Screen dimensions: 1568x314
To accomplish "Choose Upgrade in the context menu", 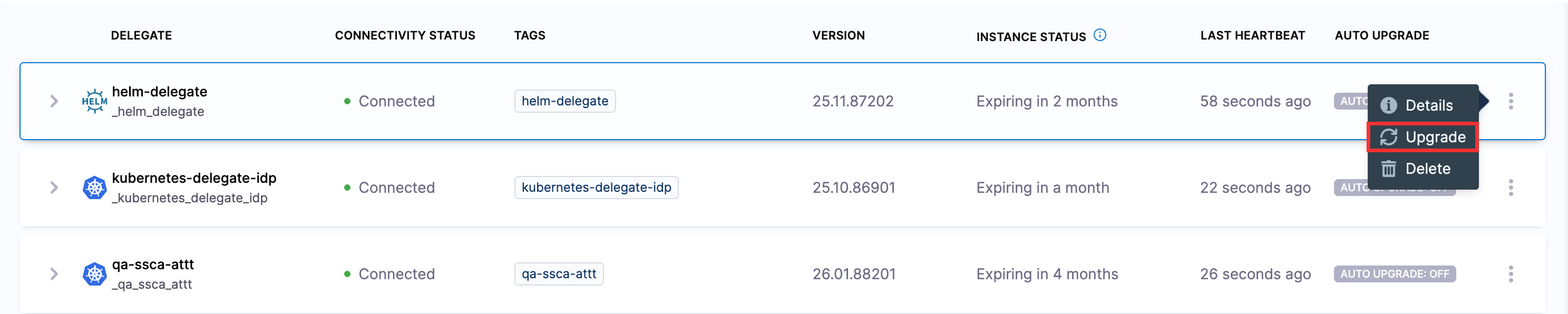I will point(1434,137).
